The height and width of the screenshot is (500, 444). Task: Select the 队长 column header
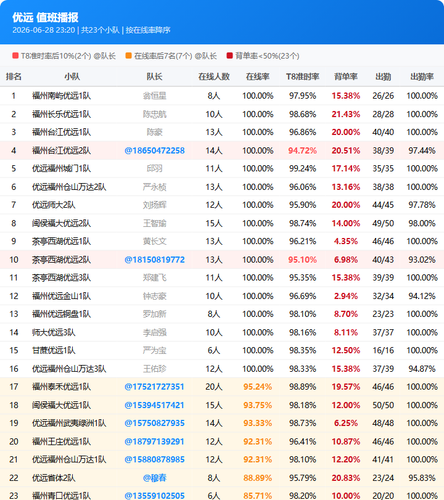[154, 77]
